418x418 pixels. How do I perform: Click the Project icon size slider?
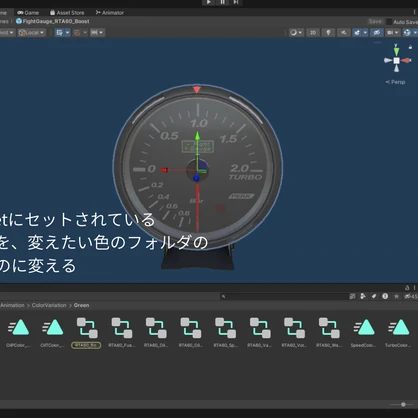coord(403,404)
